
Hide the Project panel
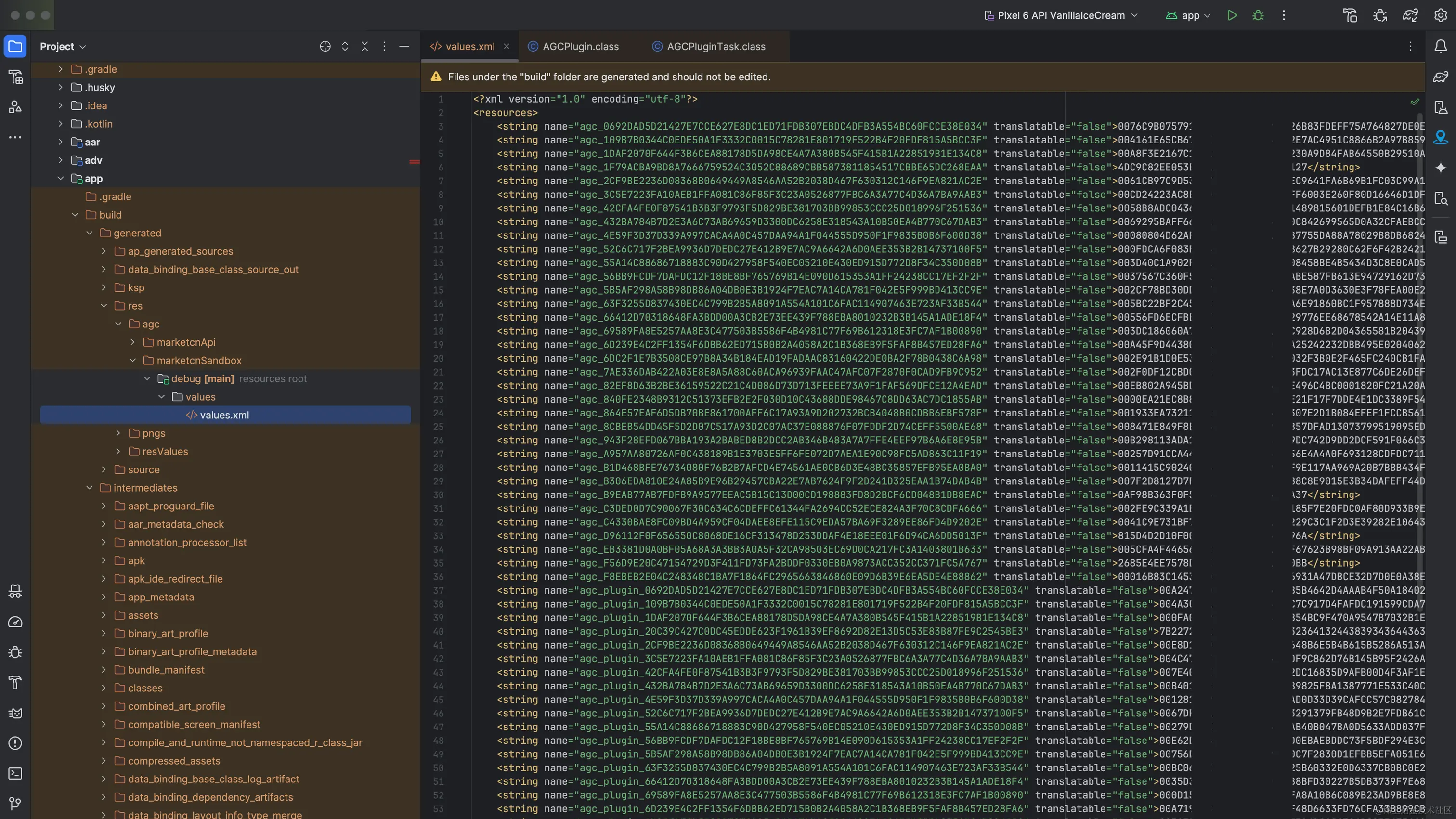(403, 46)
